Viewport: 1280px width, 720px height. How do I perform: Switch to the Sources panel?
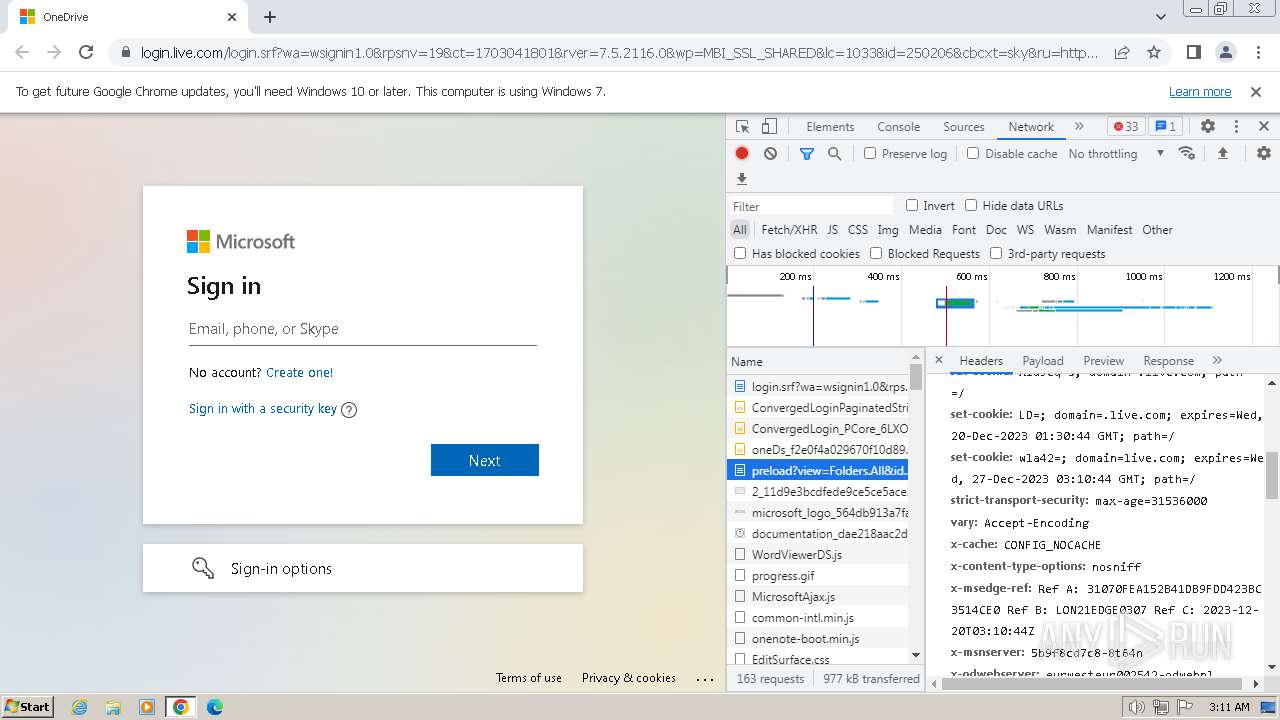pos(964,127)
